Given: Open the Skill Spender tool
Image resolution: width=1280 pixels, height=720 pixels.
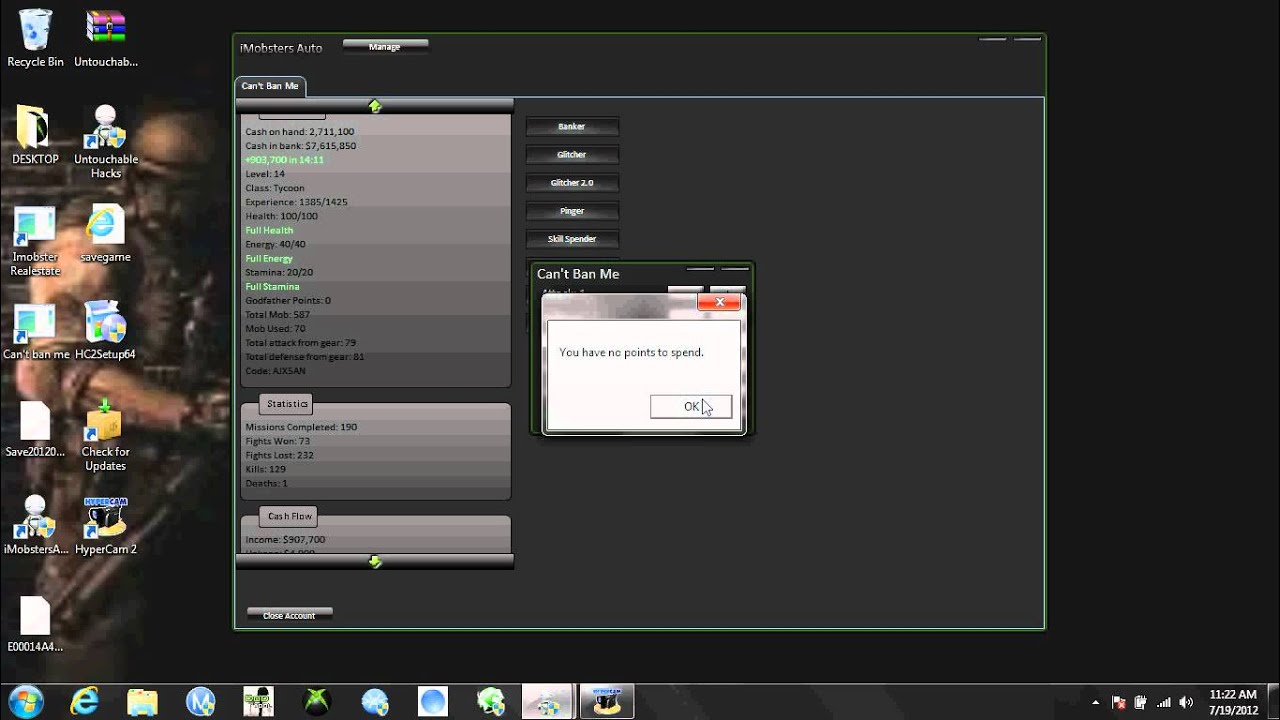Looking at the screenshot, I should pyautogui.click(x=572, y=239).
